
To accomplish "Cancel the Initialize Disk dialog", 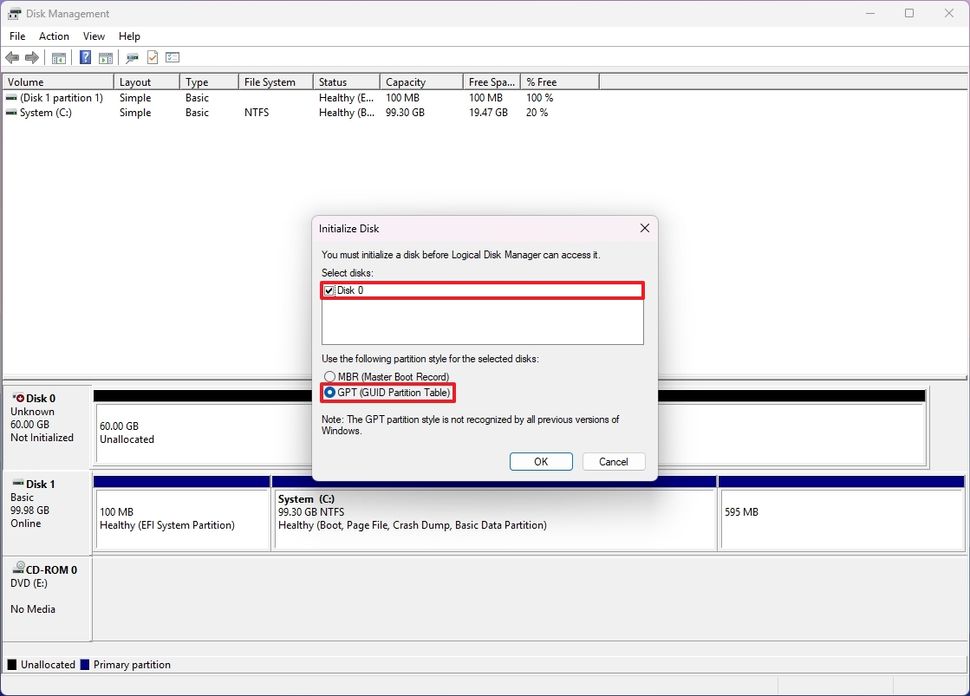I will pyautogui.click(x=613, y=461).
